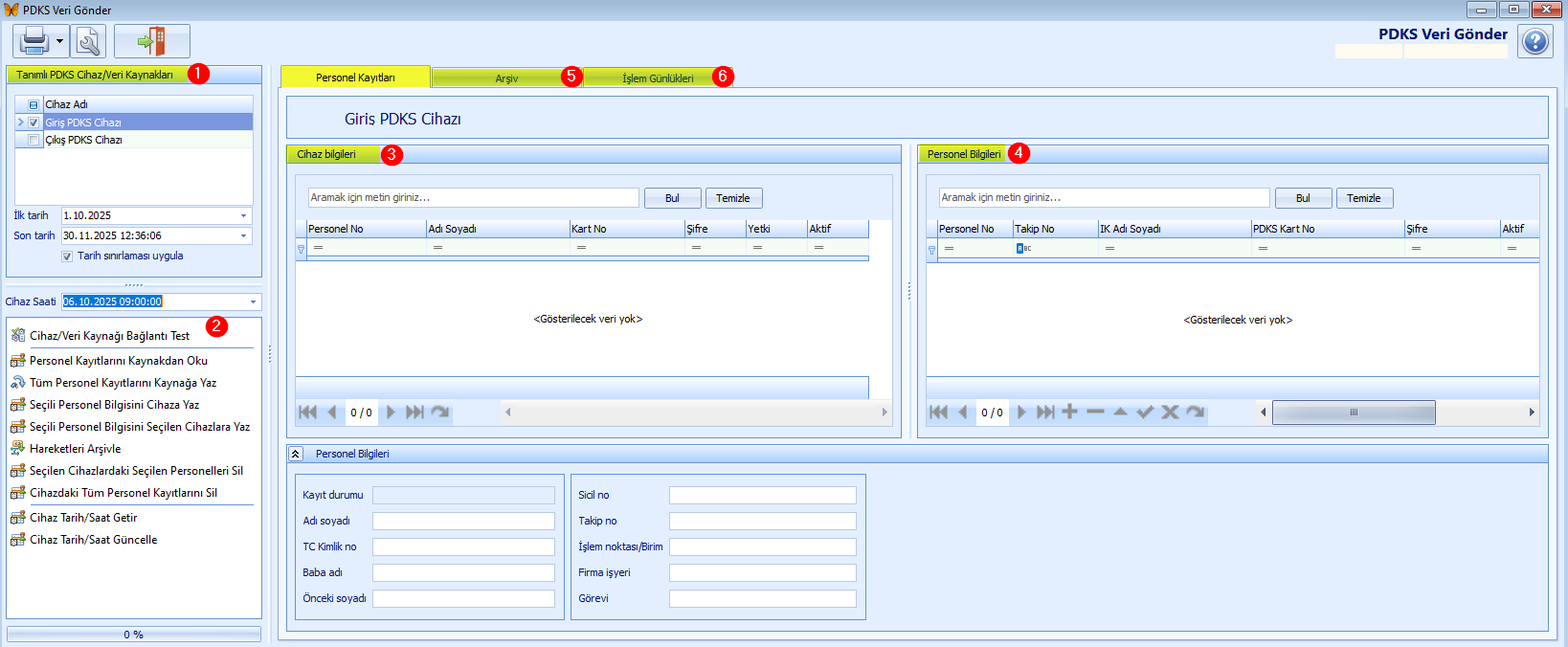The width and height of the screenshot is (1568, 647).
Task: Check the Çıkış PDKS Cihazı checkbox
Action: [34, 140]
